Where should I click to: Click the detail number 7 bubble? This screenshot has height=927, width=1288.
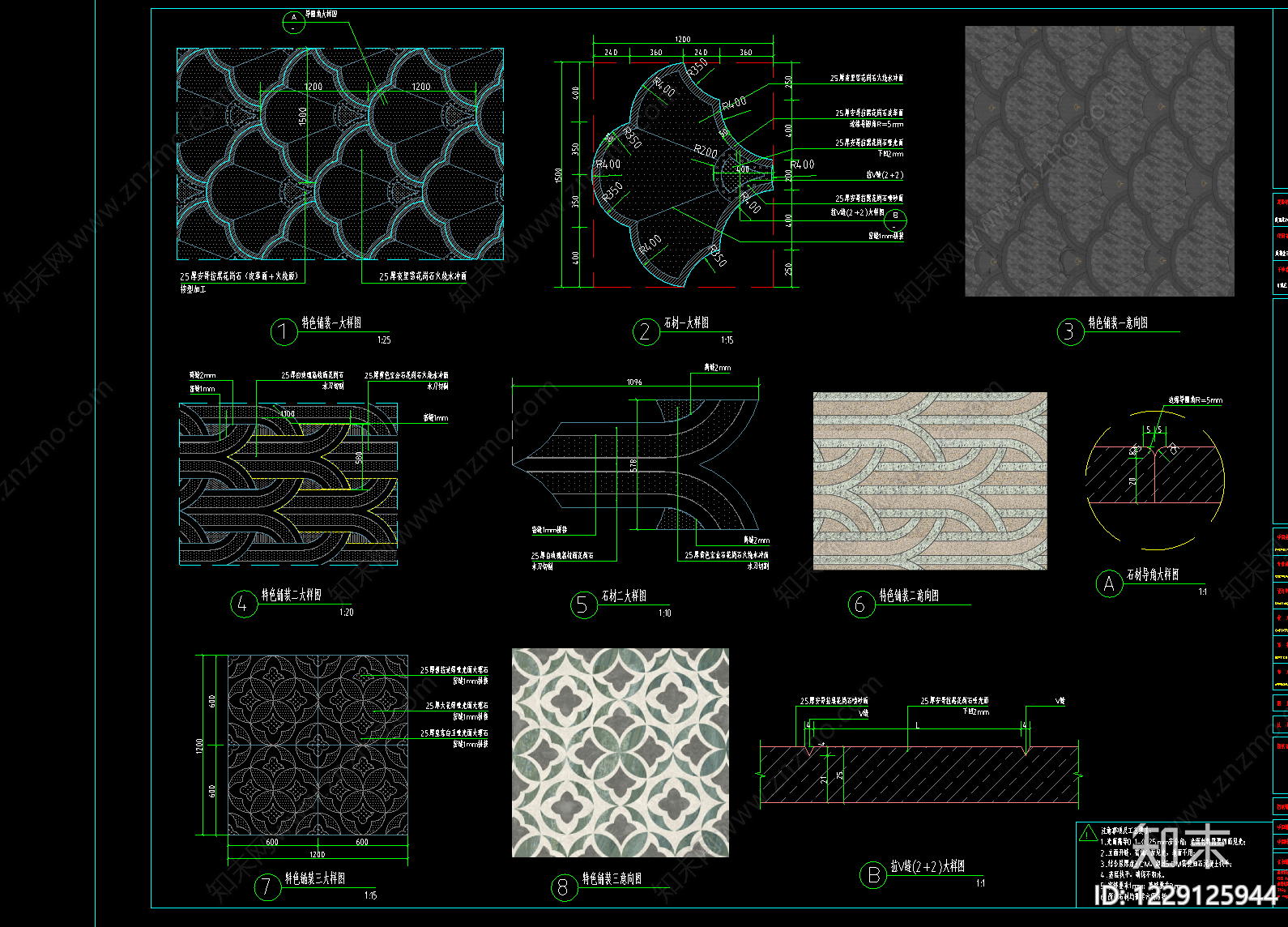[x=267, y=887]
